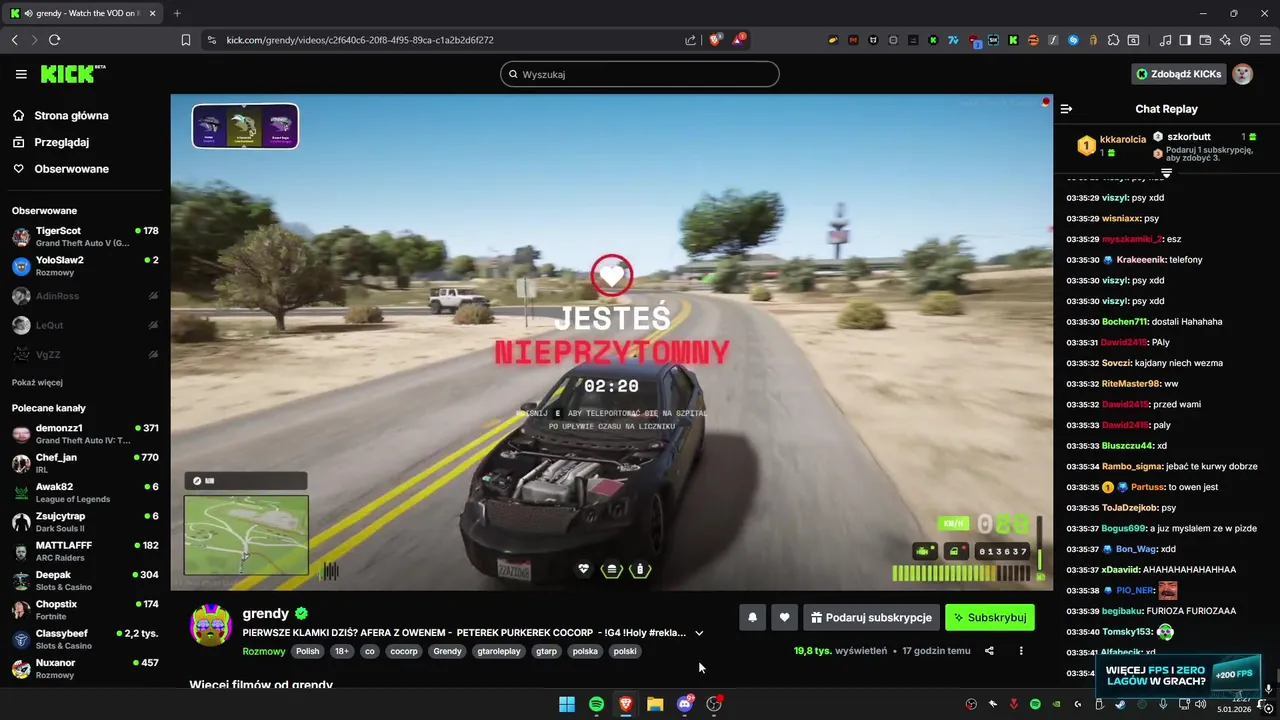Screen dimensions: 1280x720
Task: Select the Polish language tag
Action: point(307,651)
